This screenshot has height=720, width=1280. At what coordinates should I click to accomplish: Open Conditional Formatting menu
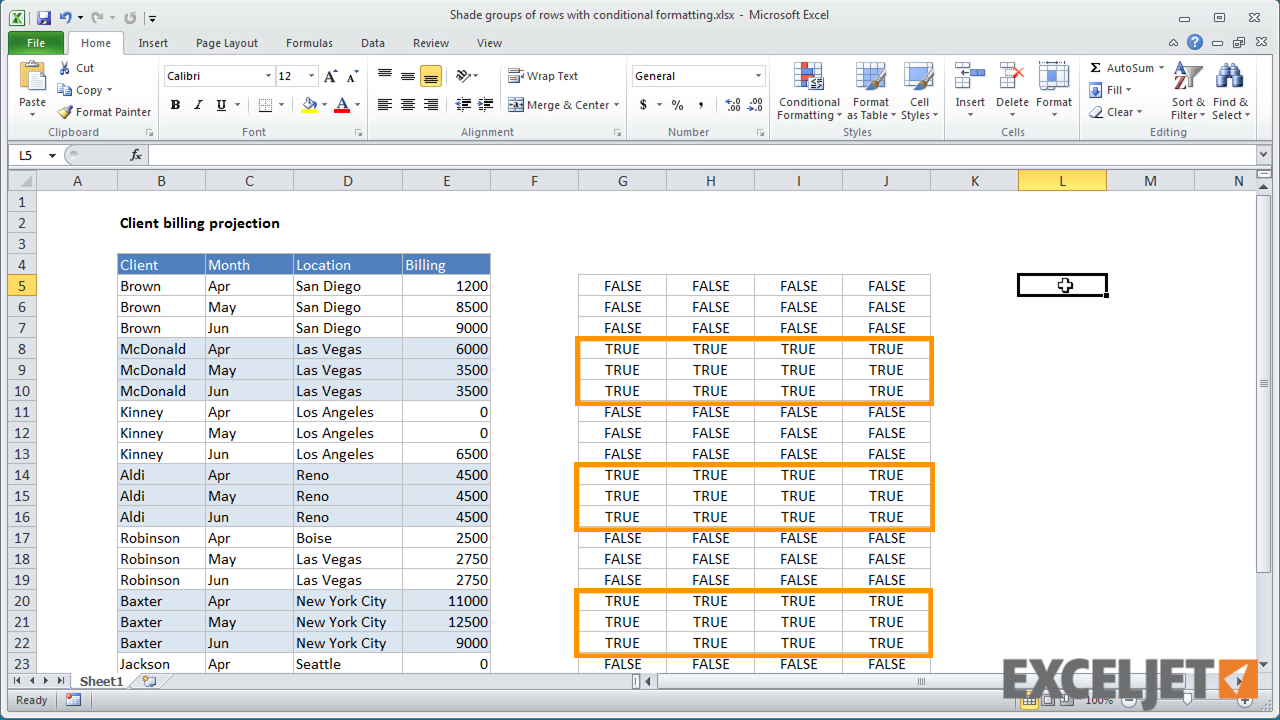coord(809,92)
